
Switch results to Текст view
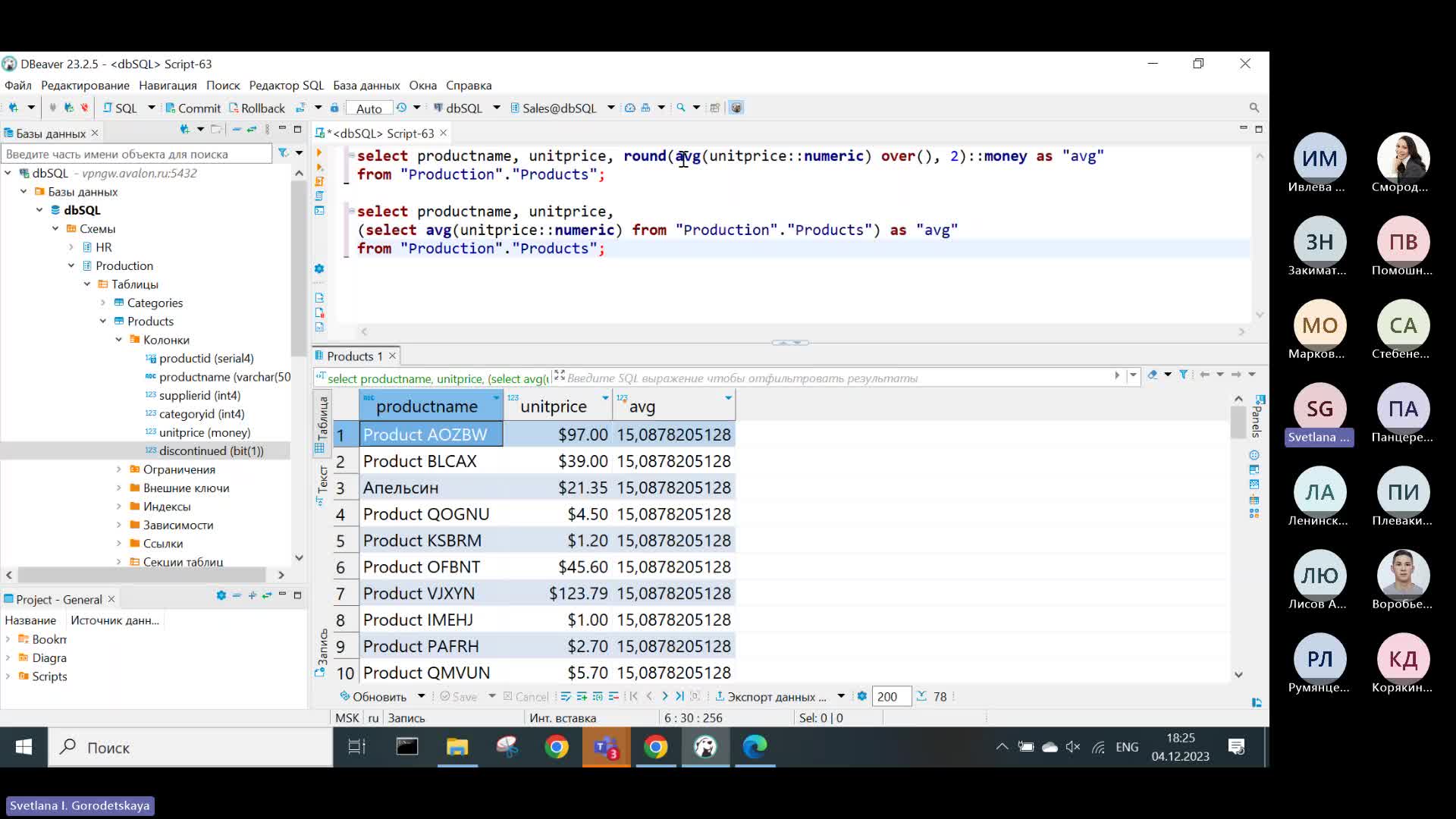tap(322, 485)
